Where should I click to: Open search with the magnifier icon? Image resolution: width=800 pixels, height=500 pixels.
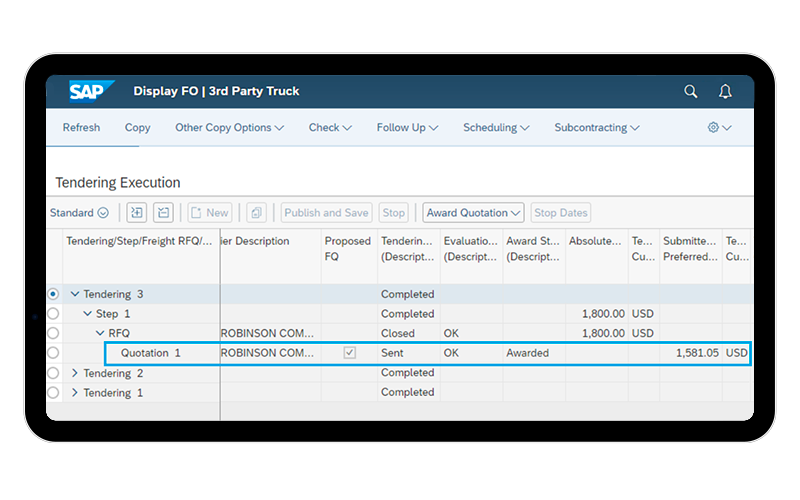(690, 91)
